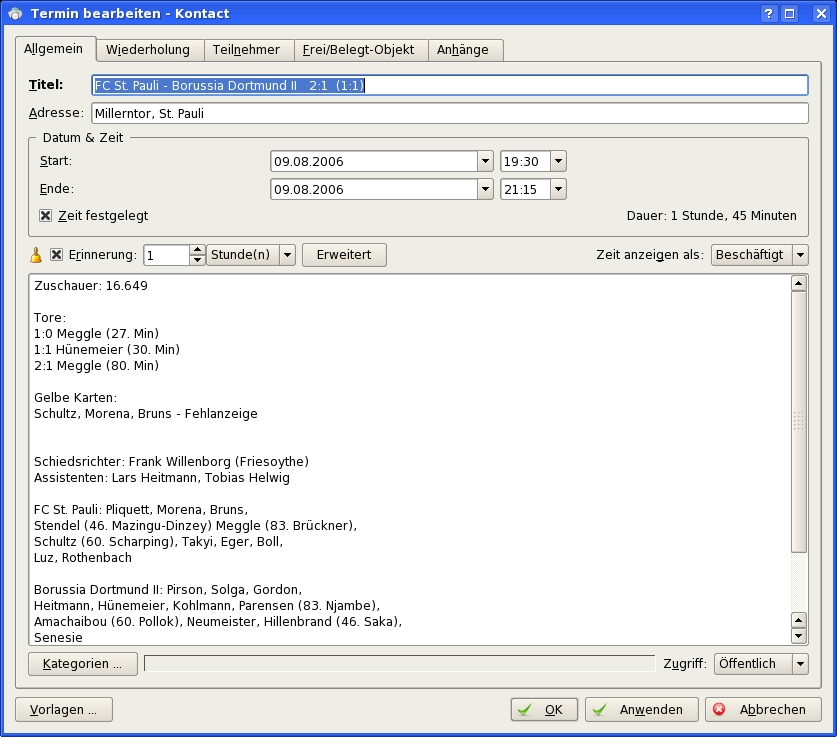Image resolution: width=837 pixels, height=737 pixels.
Task: Click the reminder bell icon
Action: pyautogui.click(x=36, y=255)
